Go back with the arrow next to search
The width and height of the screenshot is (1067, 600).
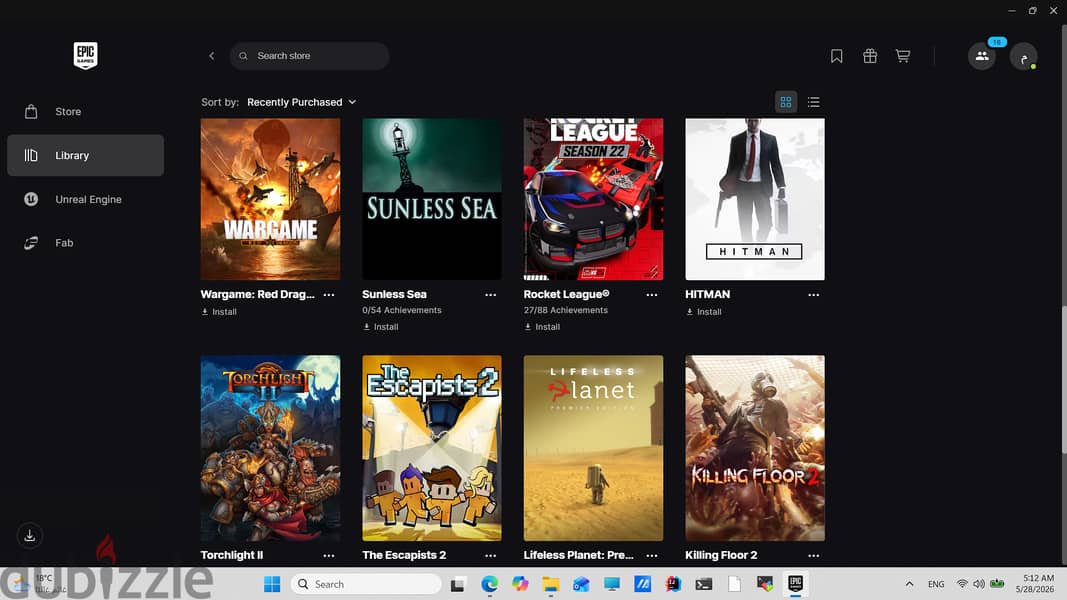click(212, 56)
